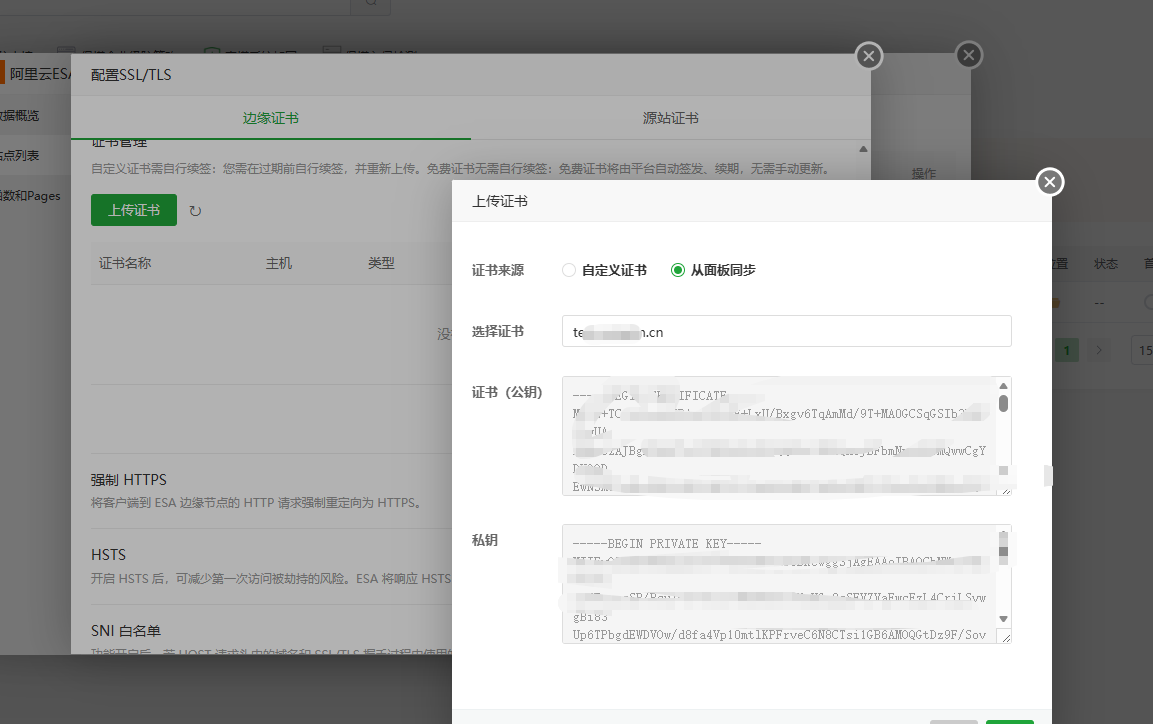Open the page-size 15 dropdown
The image size is (1153, 724).
(x=1143, y=350)
